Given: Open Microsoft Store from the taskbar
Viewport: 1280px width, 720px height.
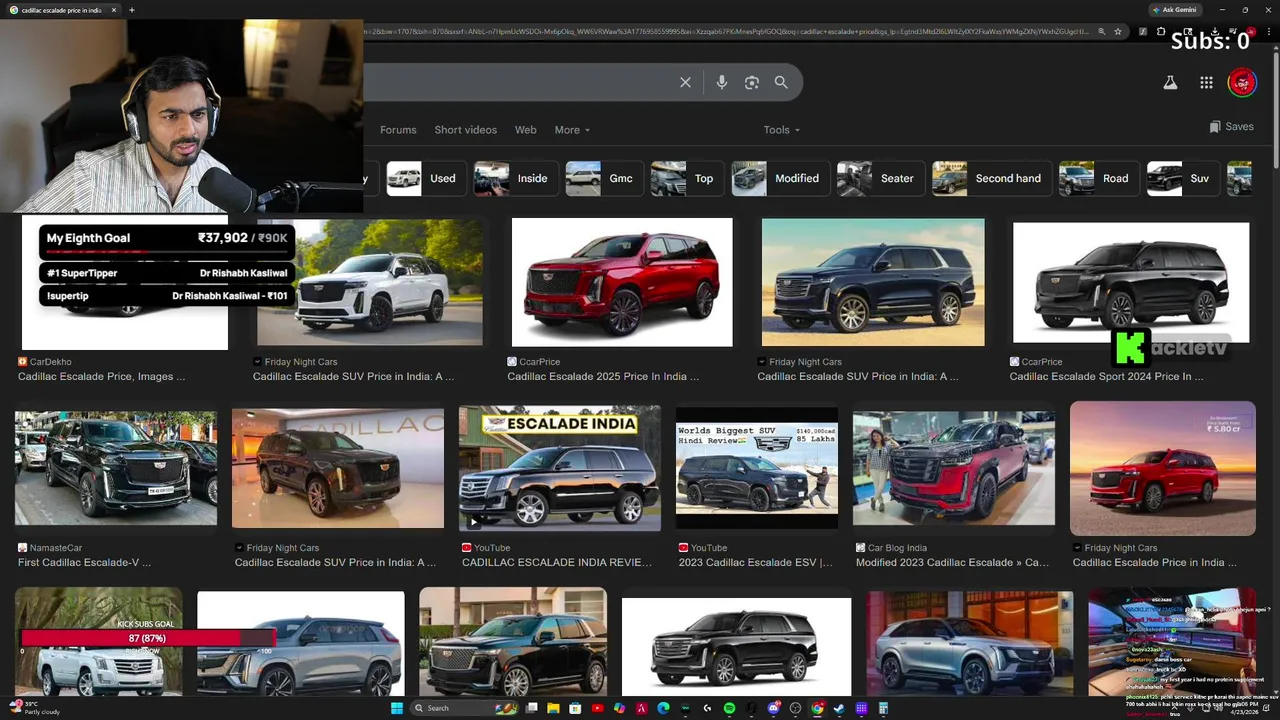Looking at the screenshot, I should point(575,708).
